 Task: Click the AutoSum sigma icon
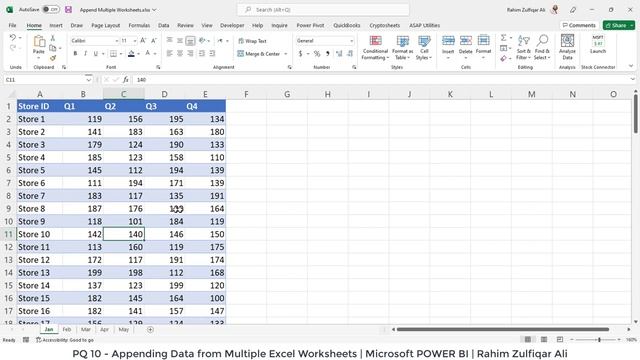[503, 38]
